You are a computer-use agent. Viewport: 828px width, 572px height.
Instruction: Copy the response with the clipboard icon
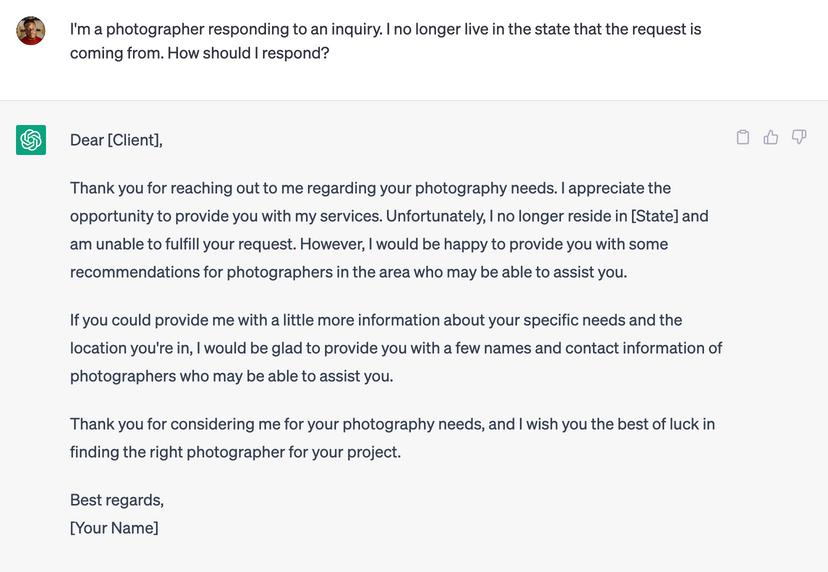(743, 137)
